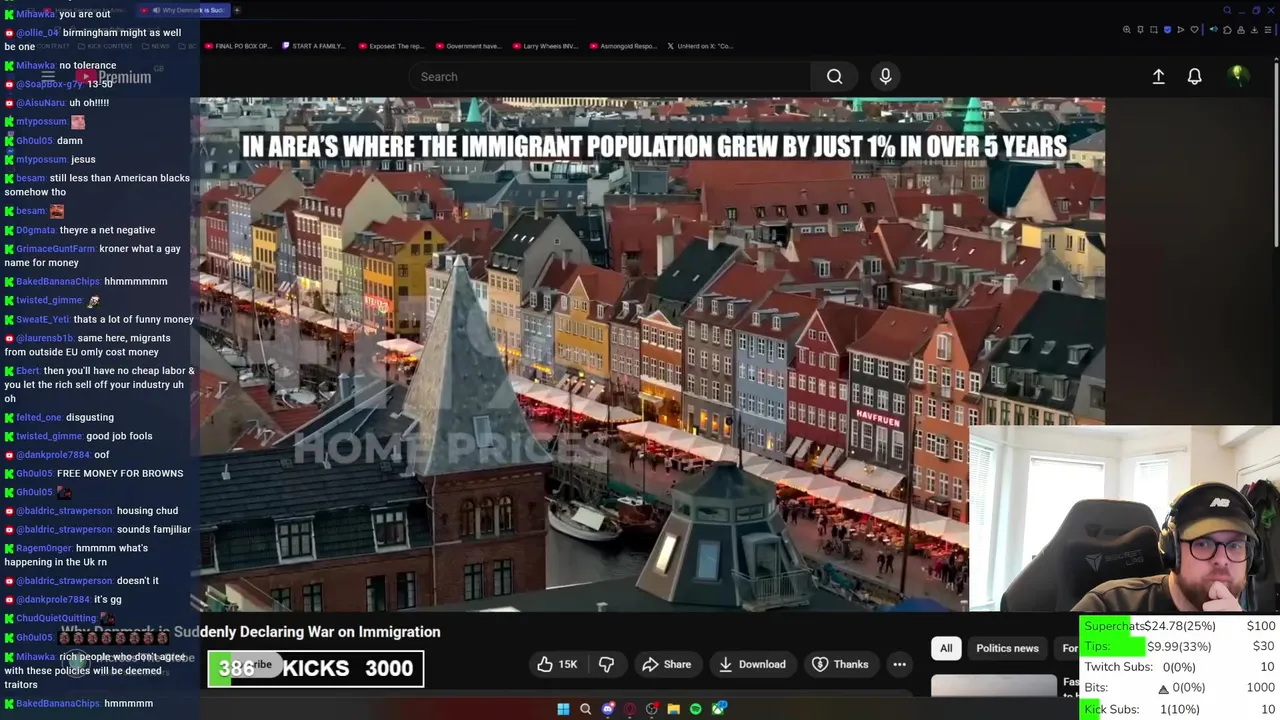The image size is (1280, 720).
Task: Like the video with 15K likes
Action: 558,664
